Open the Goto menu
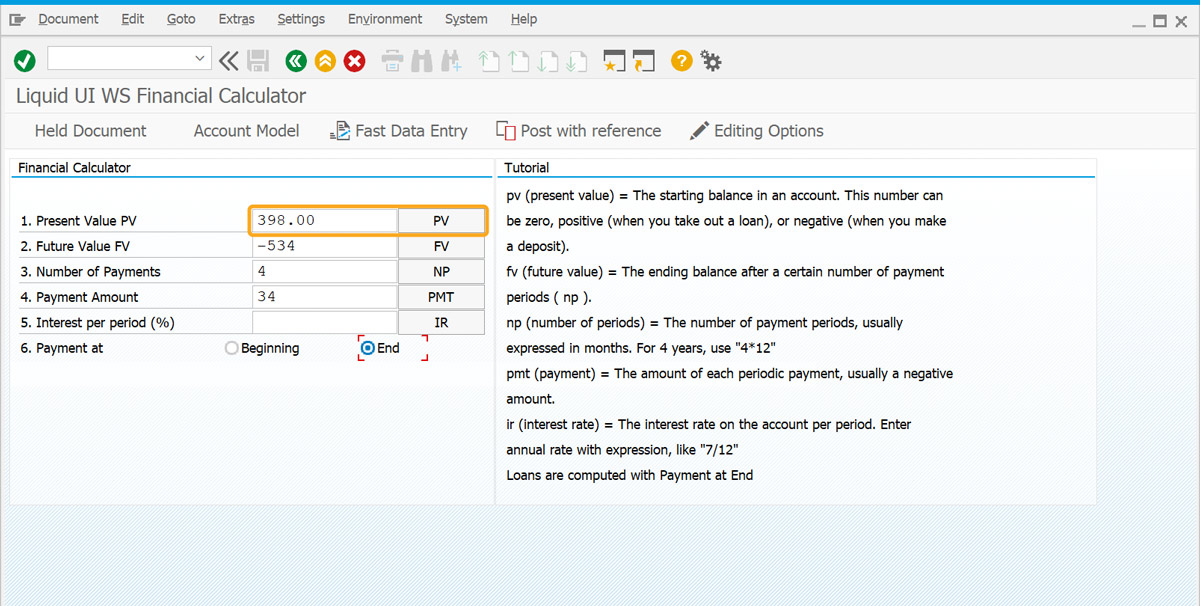Screen dimensions: 1200x606 tap(181, 19)
